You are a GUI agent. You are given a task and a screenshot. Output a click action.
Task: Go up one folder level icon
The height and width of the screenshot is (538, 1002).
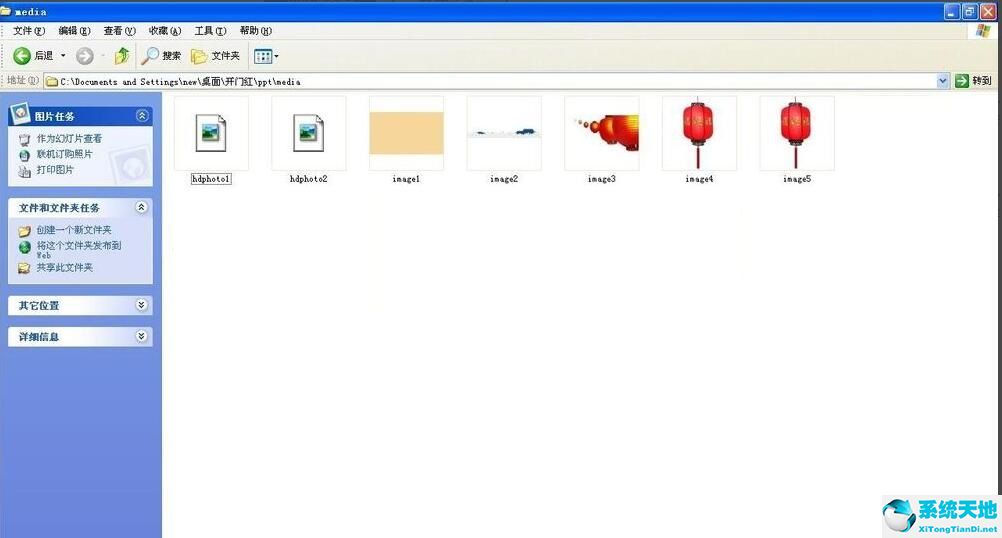[x=122, y=56]
